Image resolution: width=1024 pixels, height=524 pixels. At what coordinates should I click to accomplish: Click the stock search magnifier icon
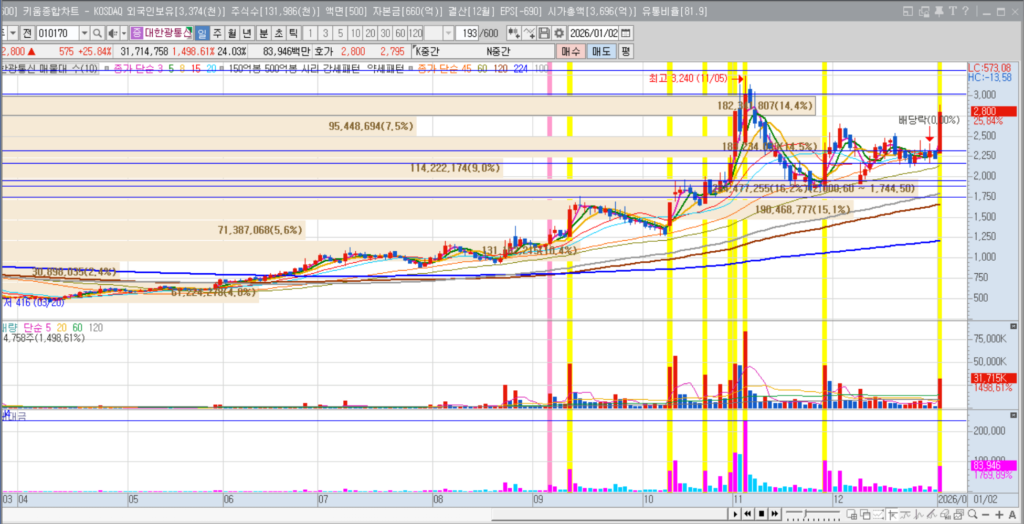95,33
